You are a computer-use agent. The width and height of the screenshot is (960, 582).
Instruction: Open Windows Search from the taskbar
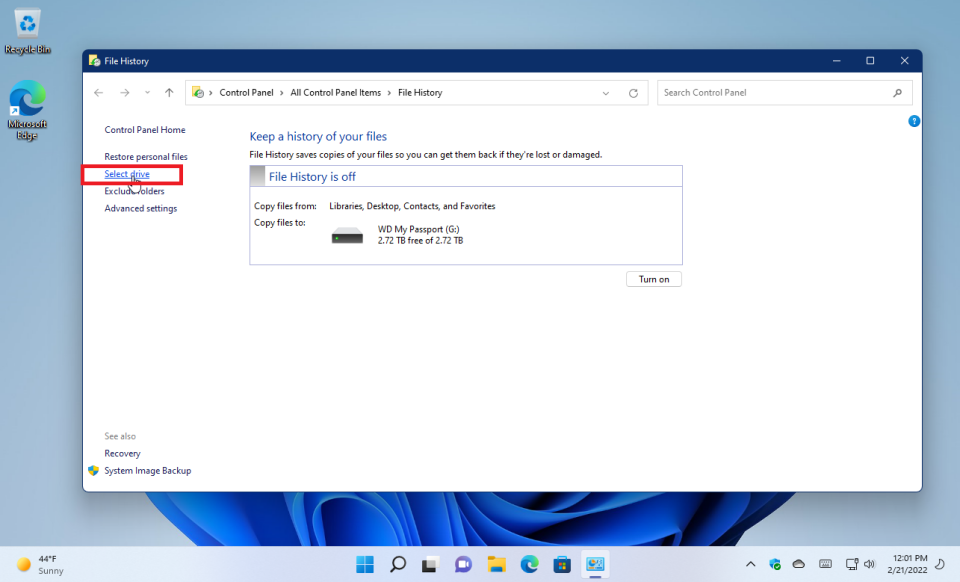tap(397, 563)
